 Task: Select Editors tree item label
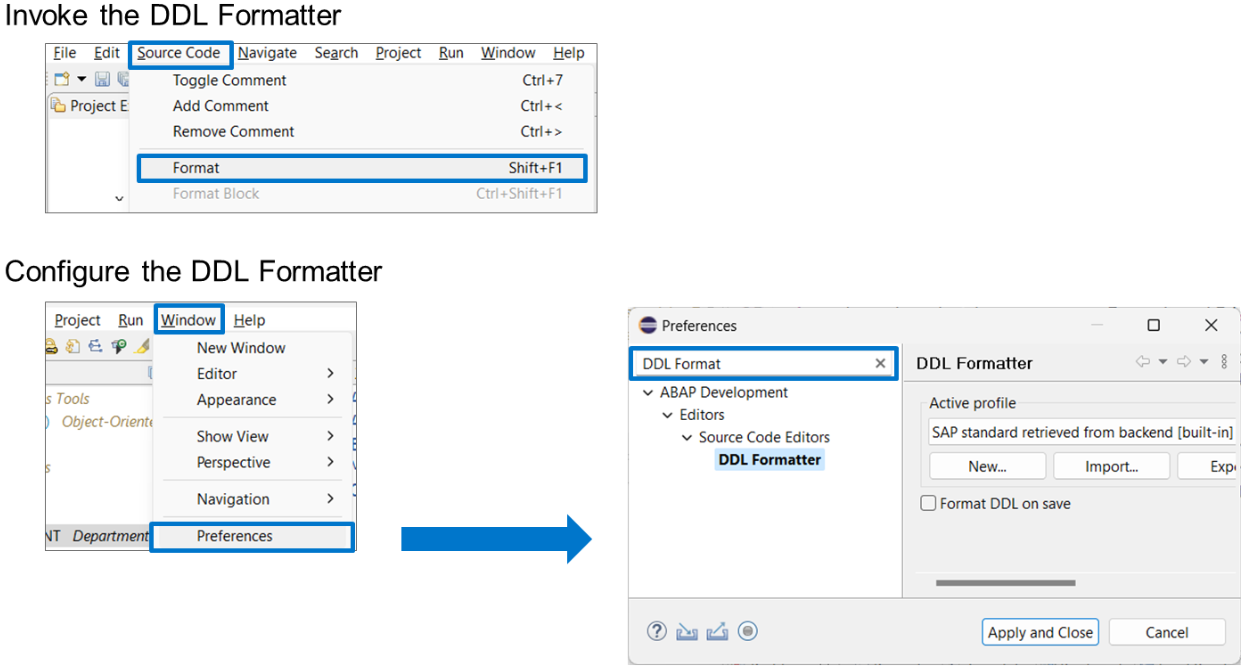(701, 415)
